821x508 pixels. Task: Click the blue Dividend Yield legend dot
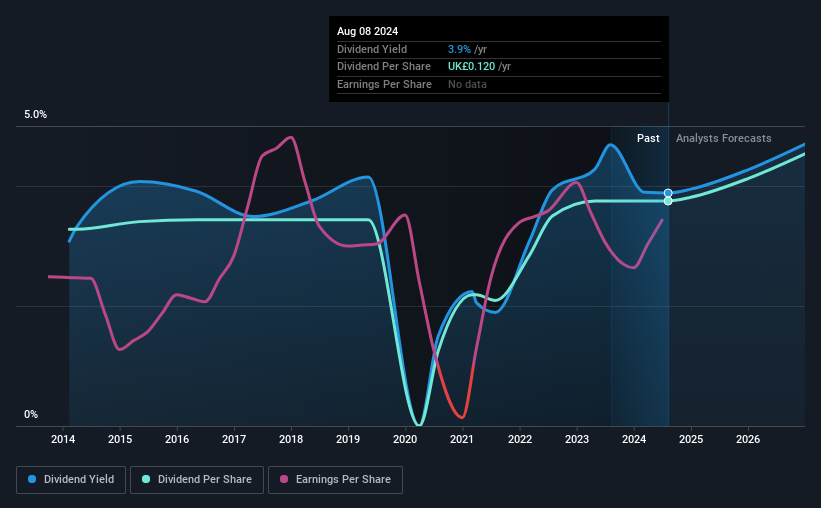coord(32,479)
